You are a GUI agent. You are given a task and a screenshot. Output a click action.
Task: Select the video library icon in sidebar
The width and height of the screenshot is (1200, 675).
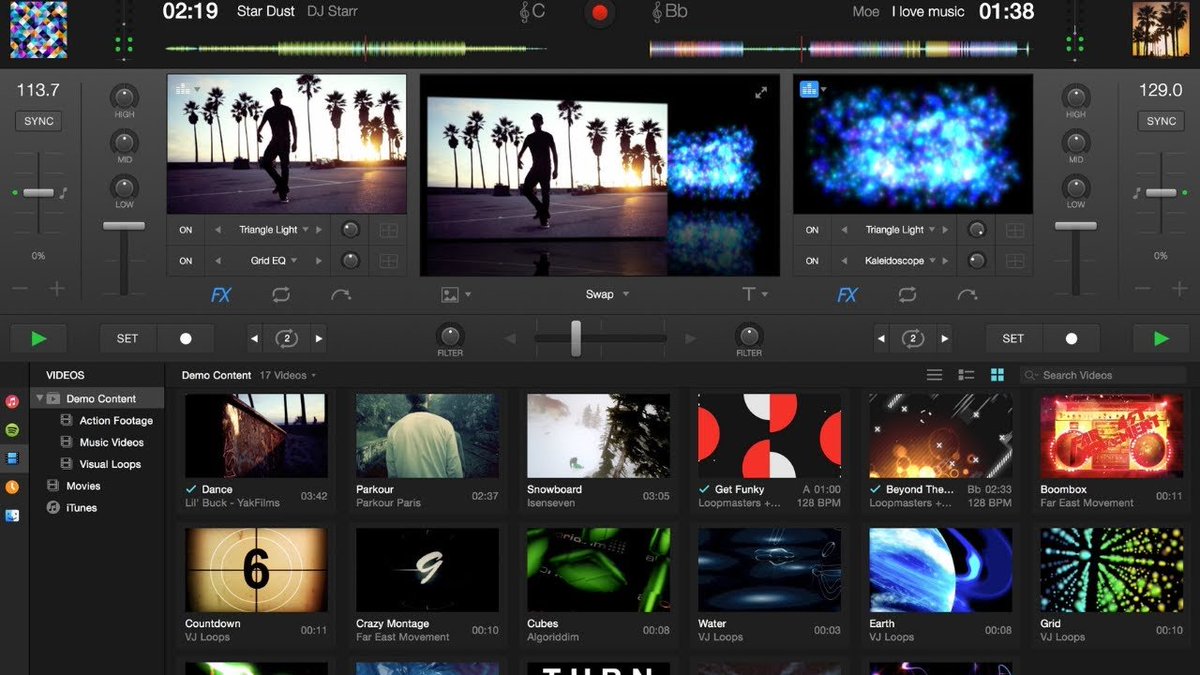pyautogui.click(x=12, y=458)
